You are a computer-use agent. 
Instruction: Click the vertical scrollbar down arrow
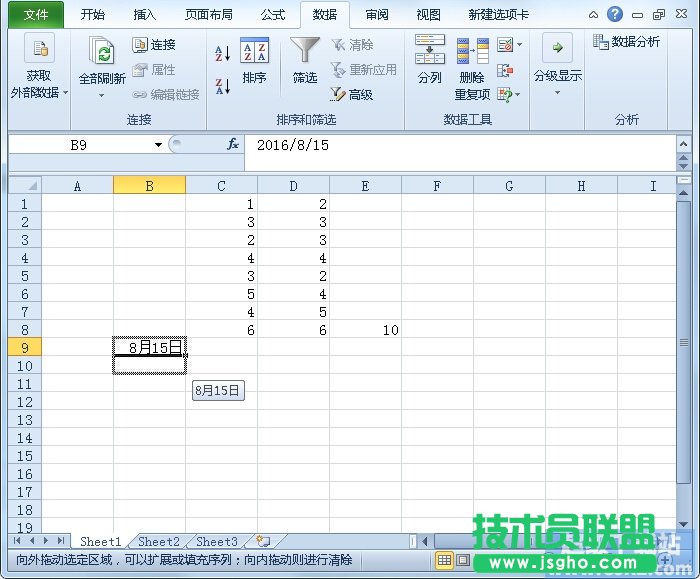[x=683, y=525]
